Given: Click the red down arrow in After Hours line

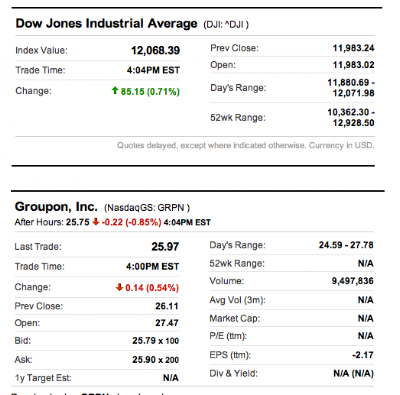Looking at the screenshot, I should click(x=96, y=222).
